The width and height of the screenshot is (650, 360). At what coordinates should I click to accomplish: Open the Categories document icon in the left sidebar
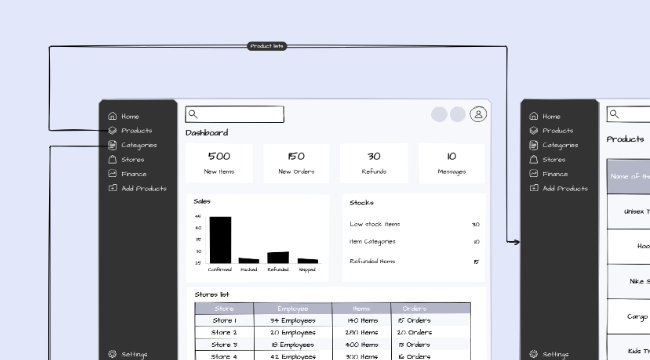(112, 145)
